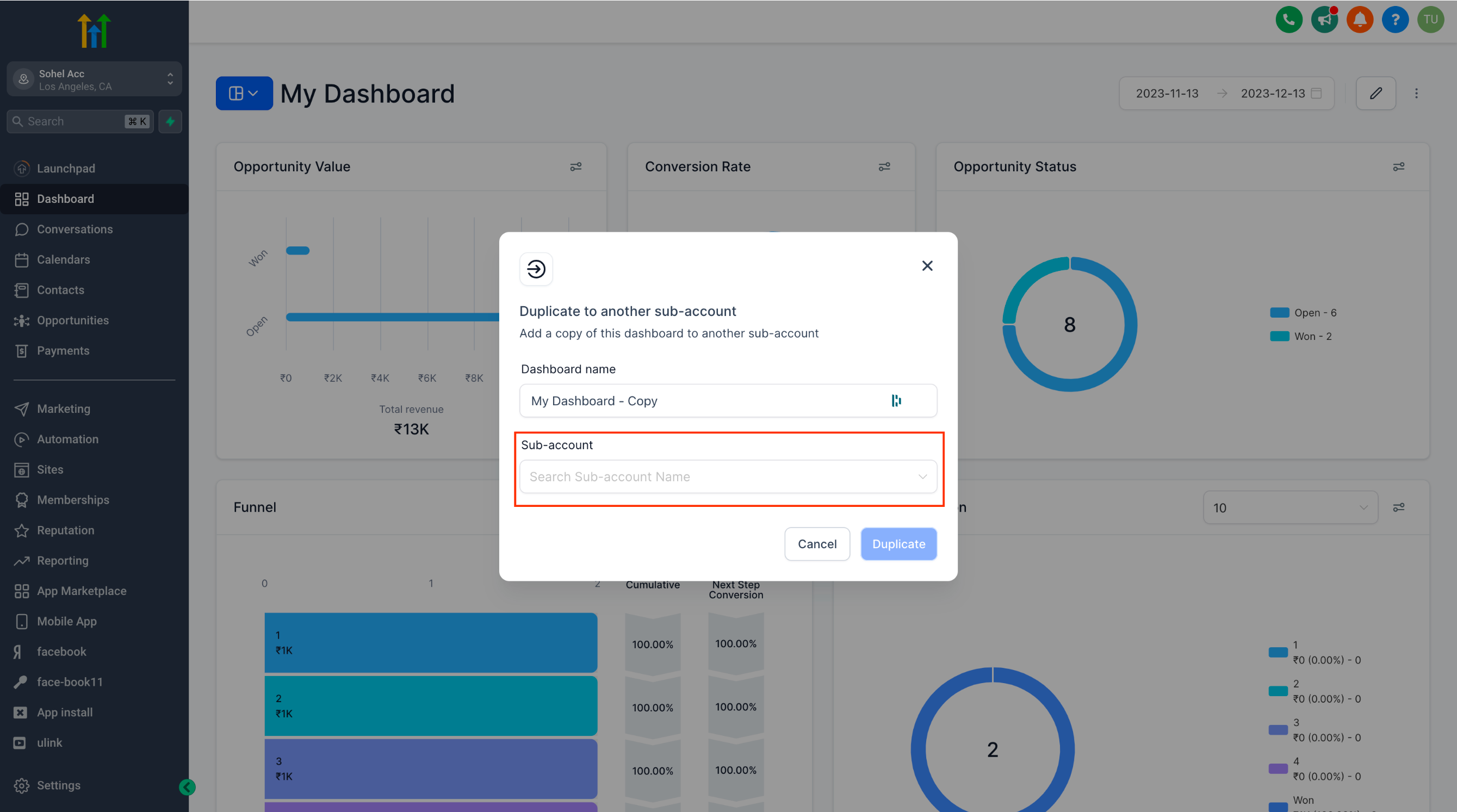The width and height of the screenshot is (1457, 812).
Task: Open the three-dot dashboard options menu
Action: [1416, 94]
